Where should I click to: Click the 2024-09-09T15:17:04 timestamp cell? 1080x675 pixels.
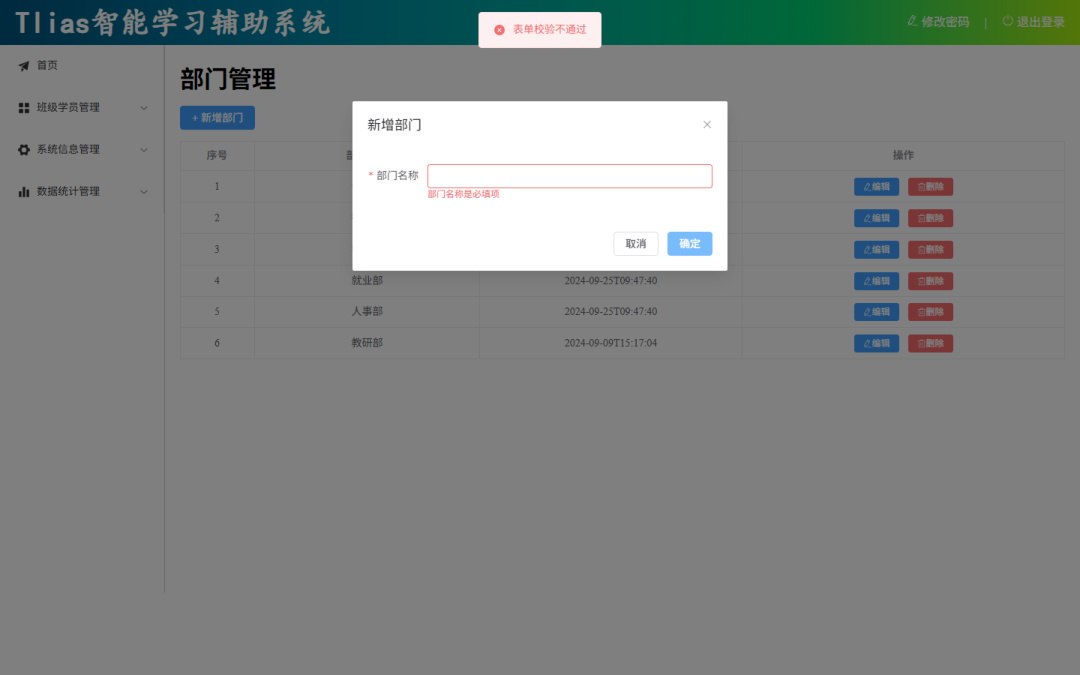click(x=610, y=342)
